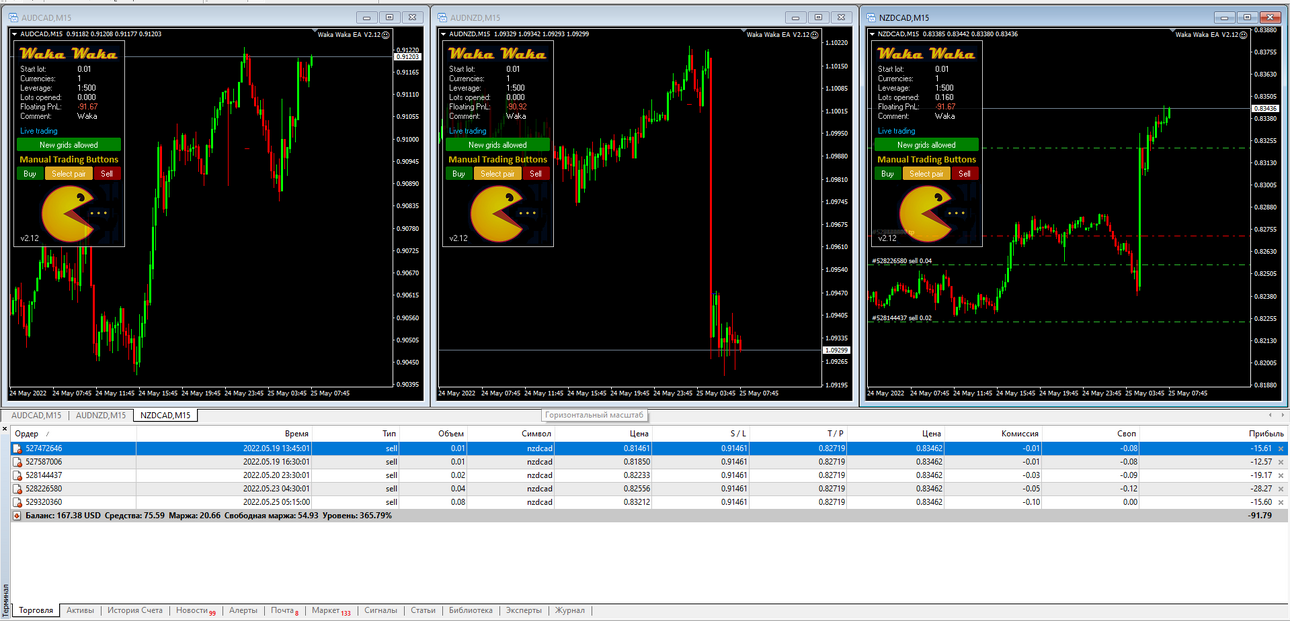Click Select pair on AUDNZD chart
The width and height of the screenshot is (1290, 621).
(x=497, y=173)
